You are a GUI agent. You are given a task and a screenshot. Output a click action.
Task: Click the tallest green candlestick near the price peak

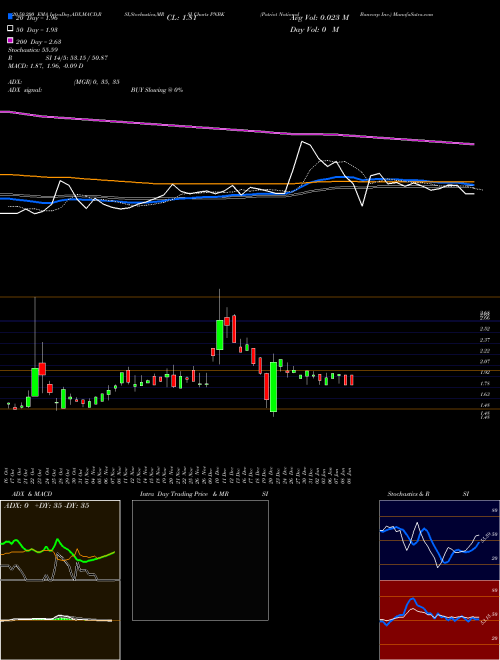219,335
